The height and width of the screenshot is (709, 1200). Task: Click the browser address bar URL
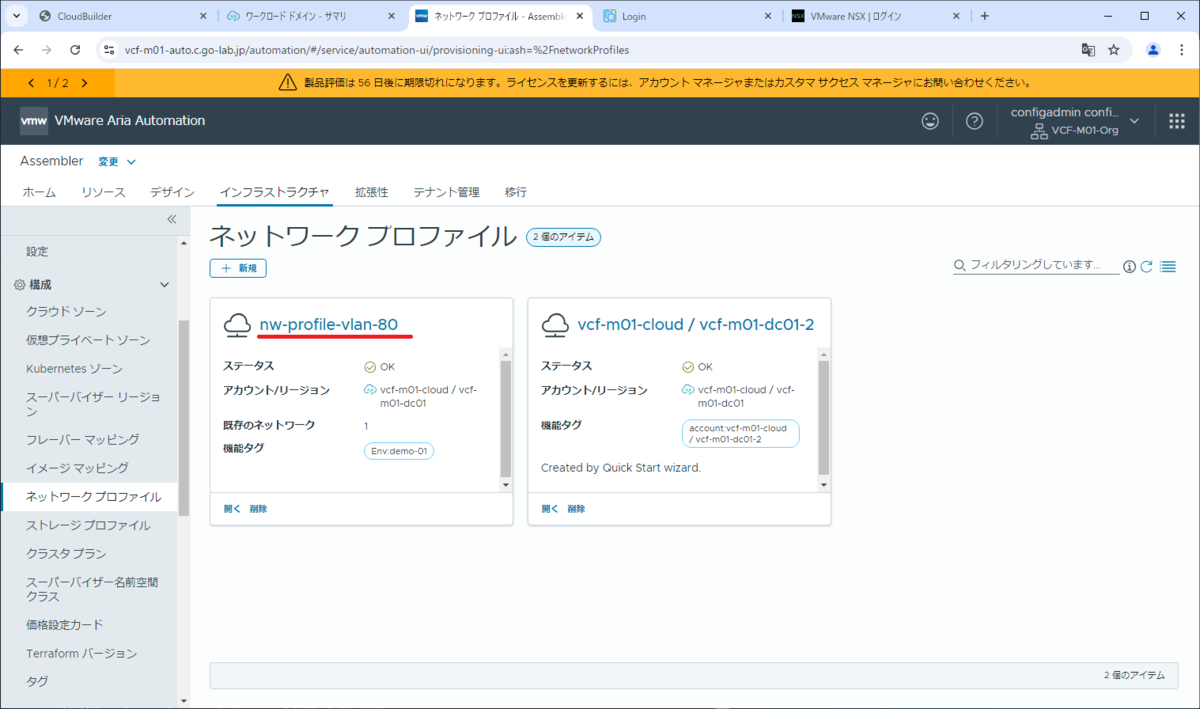click(377, 49)
